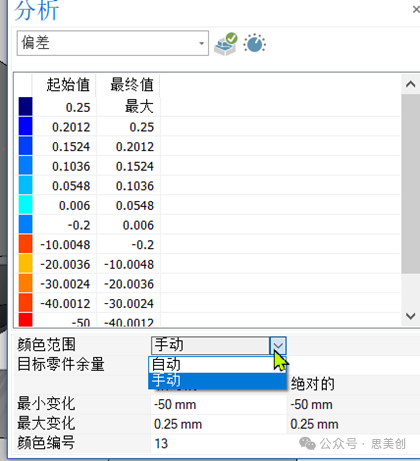Click start value 0.1036 cell
The height and width of the screenshot is (461, 420).
point(64,166)
